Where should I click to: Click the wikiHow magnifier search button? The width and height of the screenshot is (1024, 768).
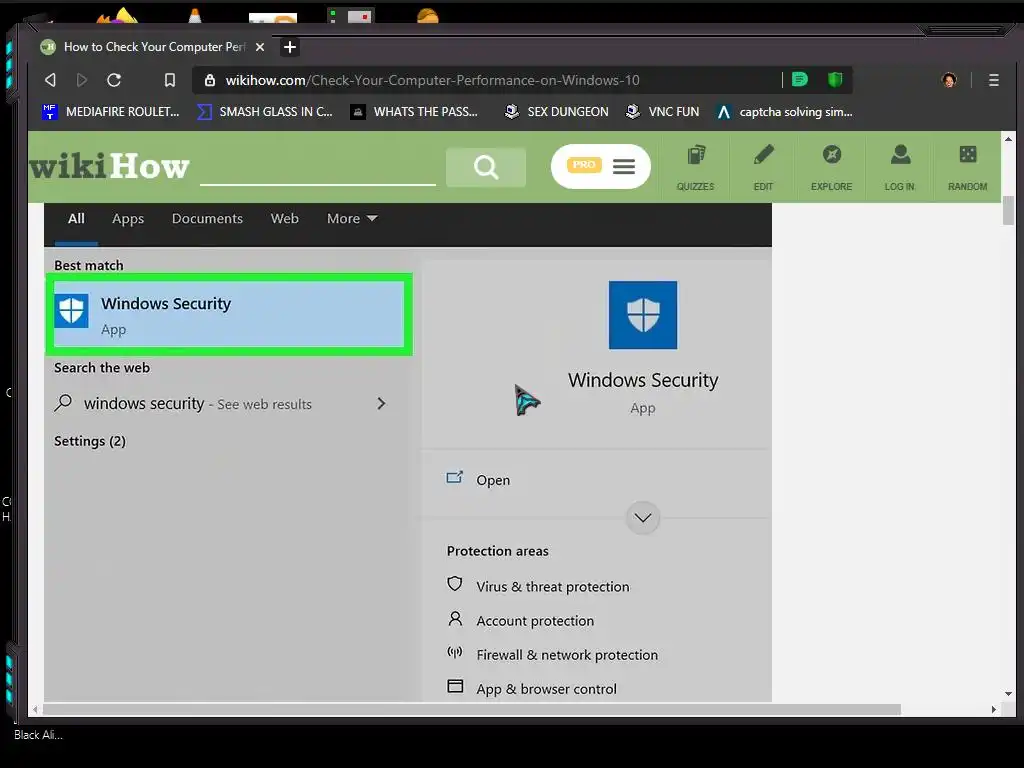[x=486, y=167]
